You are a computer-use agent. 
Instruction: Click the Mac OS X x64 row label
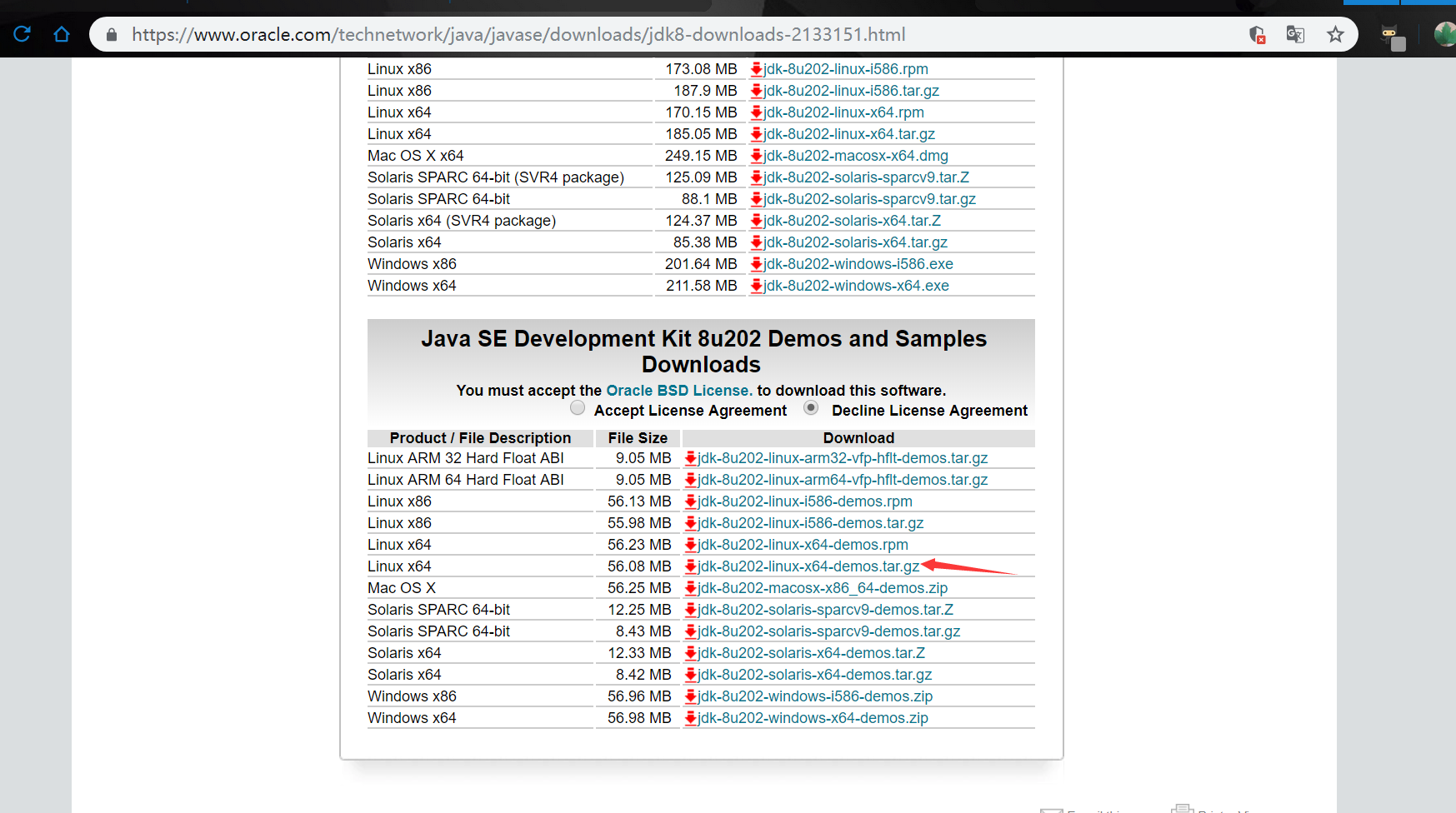click(x=416, y=156)
